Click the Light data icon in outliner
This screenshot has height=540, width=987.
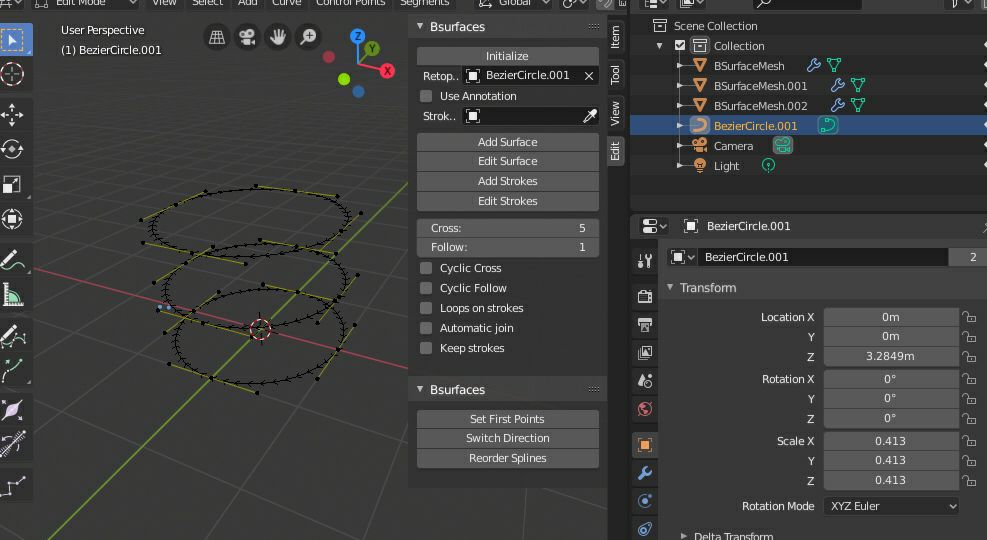pyautogui.click(x=768, y=166)
